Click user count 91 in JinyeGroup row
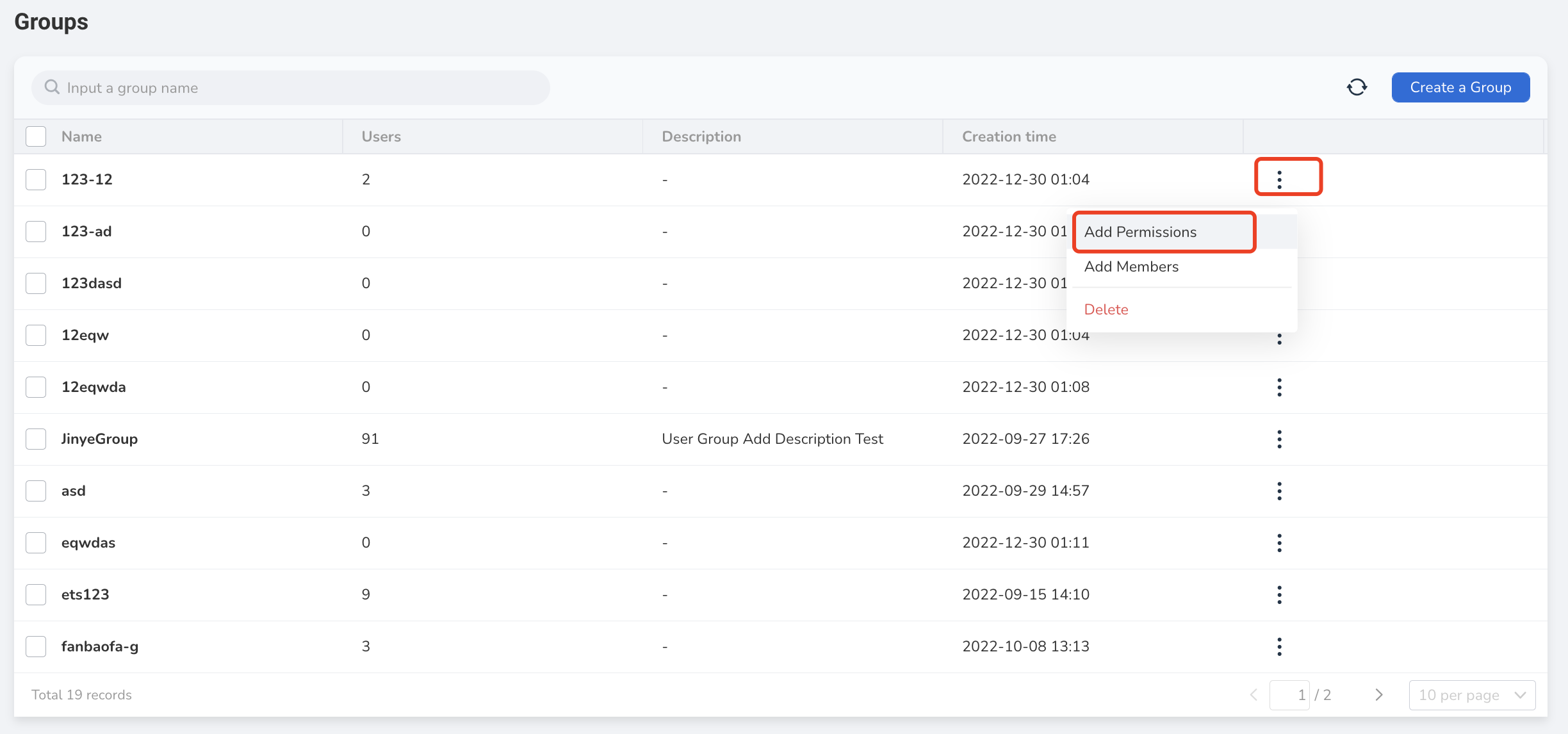The height and width of the screenshot is (734, 1568). 370,439
